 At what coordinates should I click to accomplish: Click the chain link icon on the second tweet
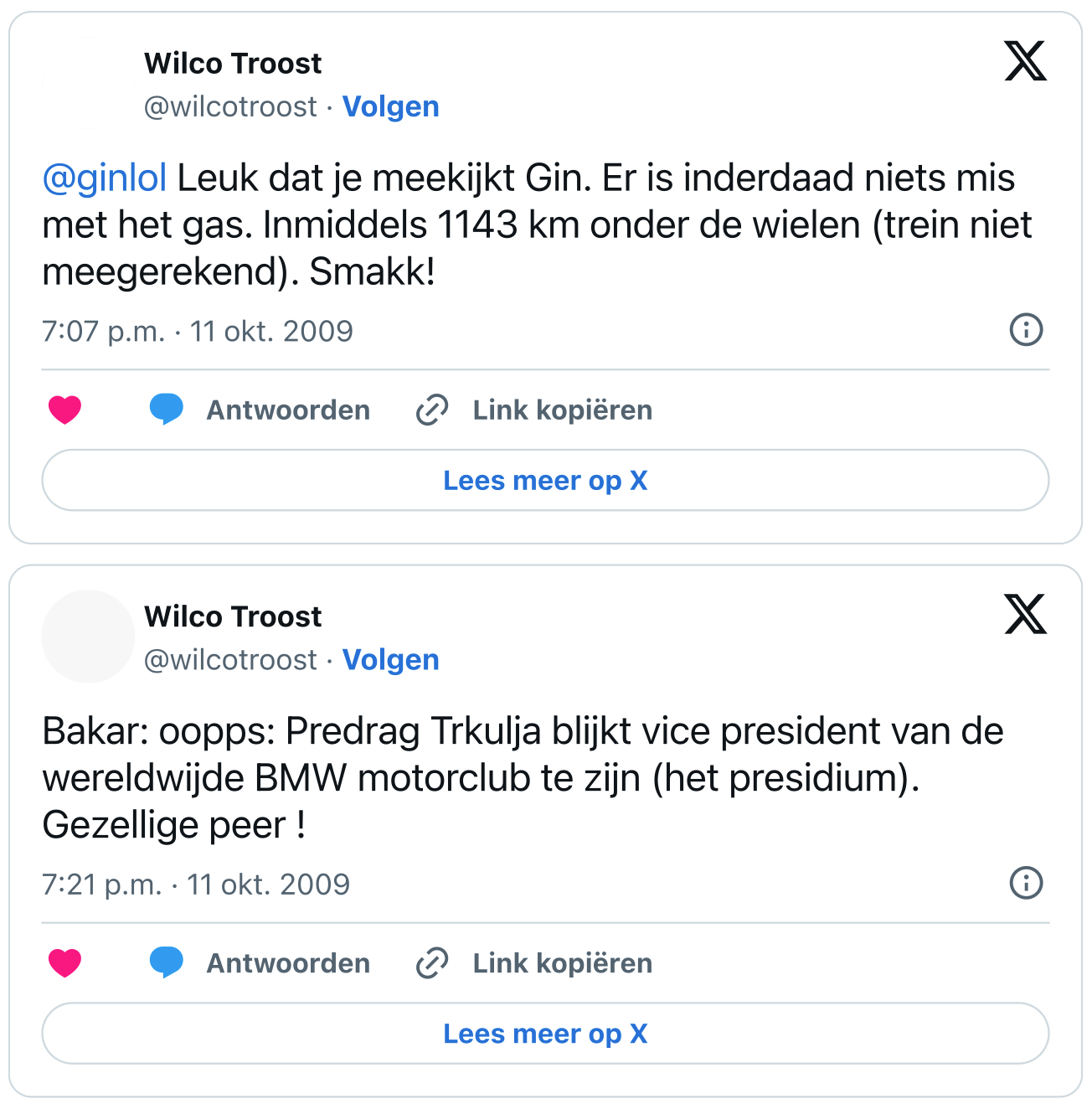click(432, 962)
